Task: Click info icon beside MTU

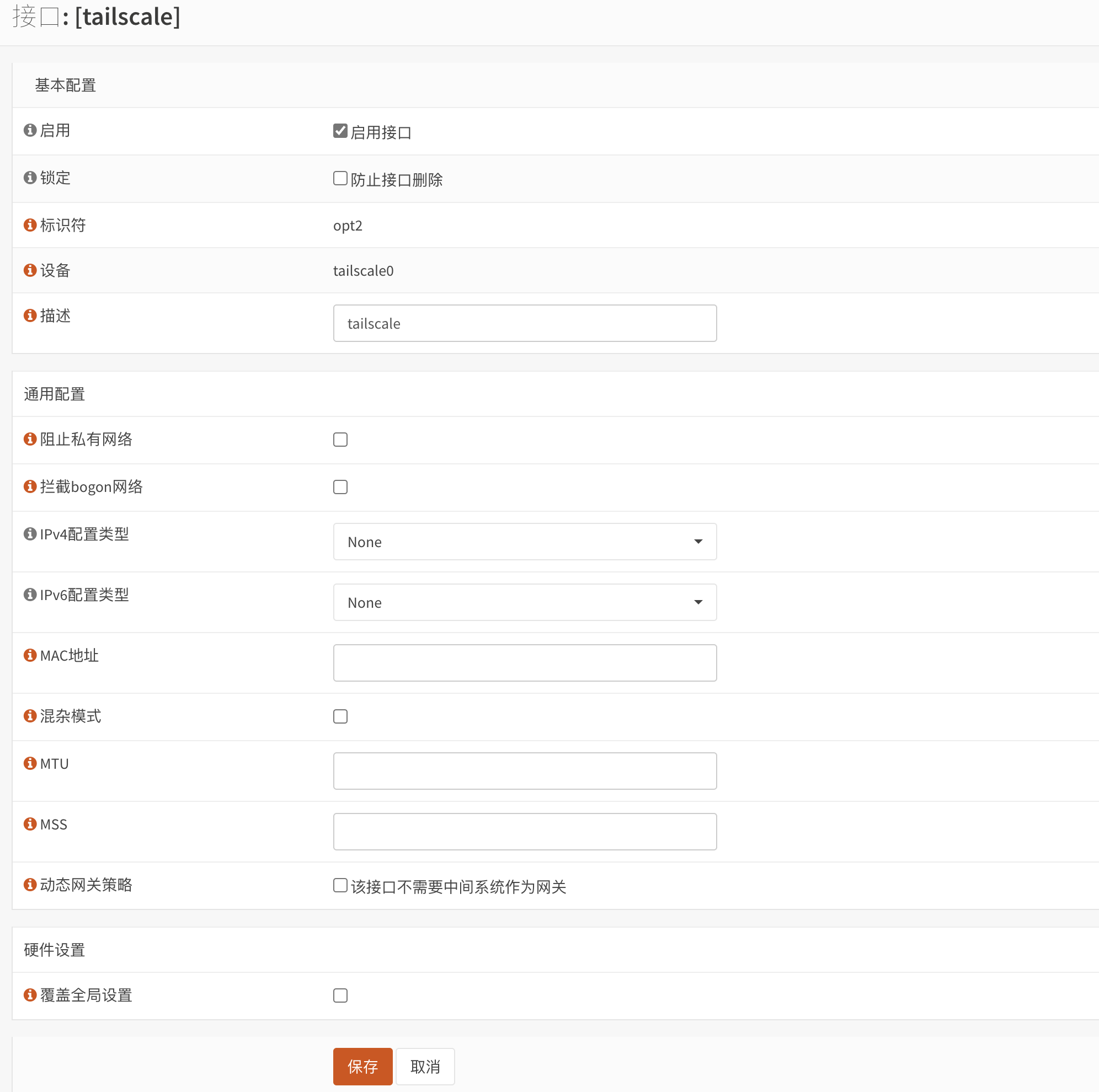Action: tap(30, 763)
